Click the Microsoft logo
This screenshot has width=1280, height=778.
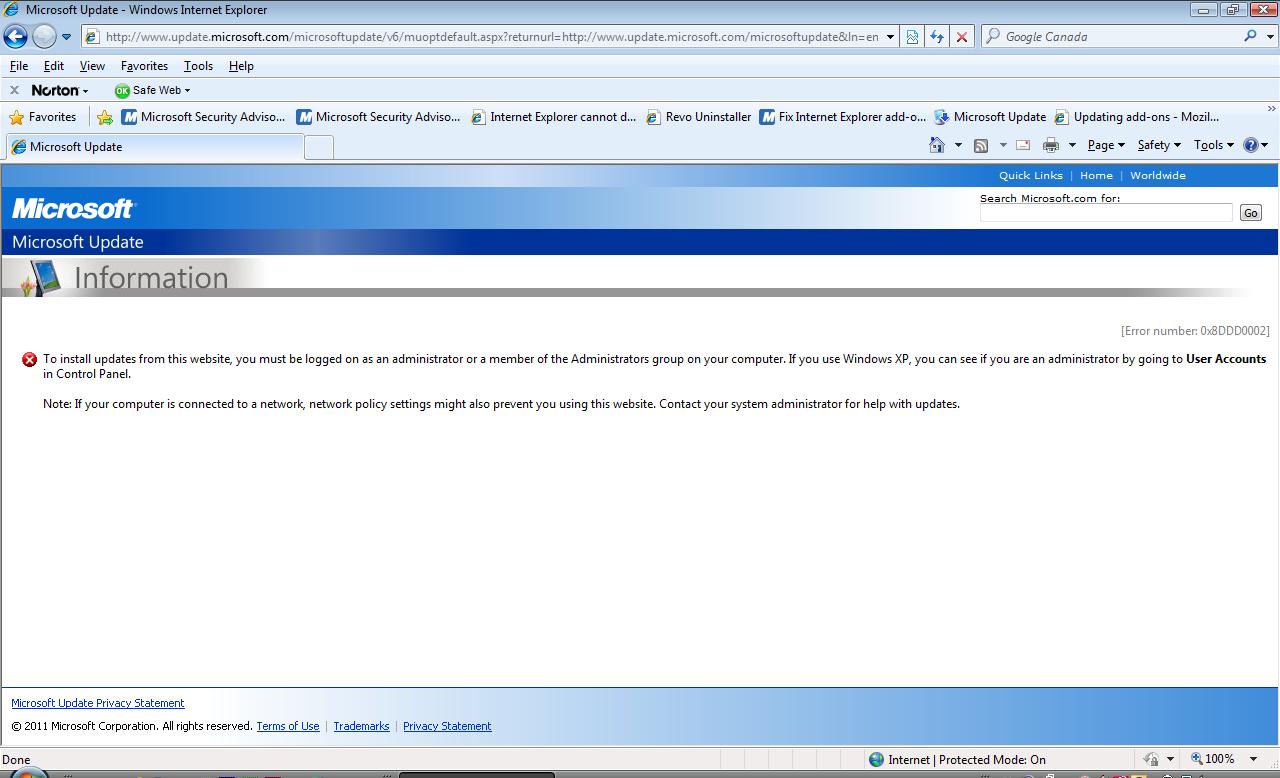(73, 209)
